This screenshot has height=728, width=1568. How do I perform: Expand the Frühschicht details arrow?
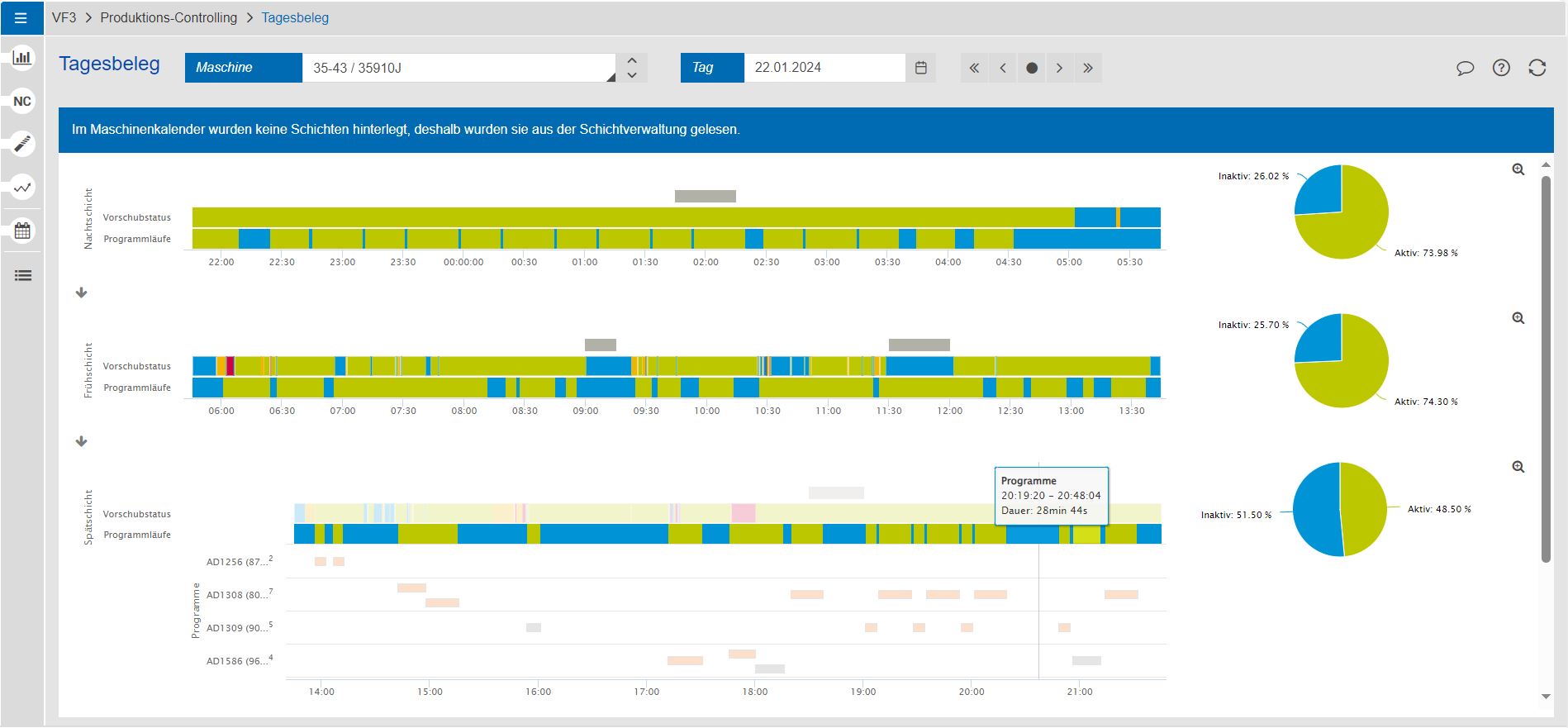click(x=82, y=441)
